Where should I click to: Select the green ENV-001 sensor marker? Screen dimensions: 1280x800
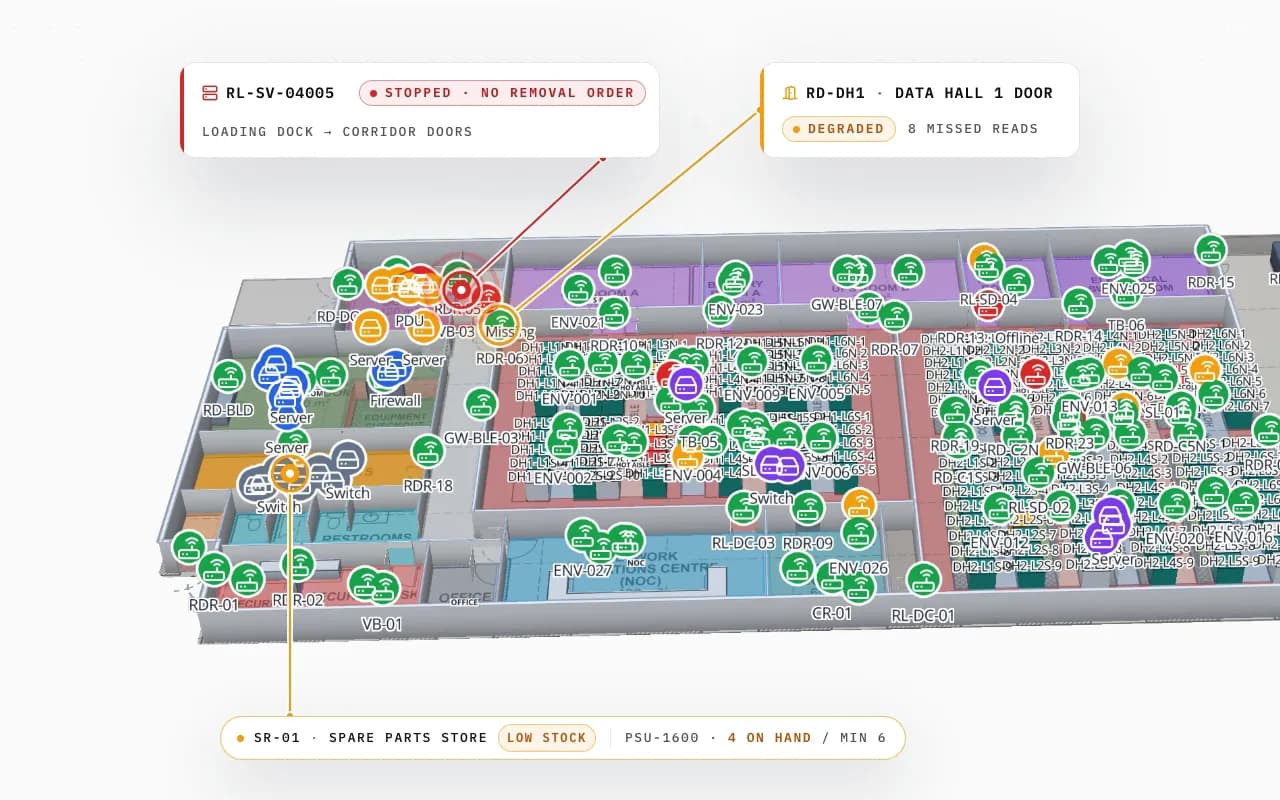tap(569, 365)
